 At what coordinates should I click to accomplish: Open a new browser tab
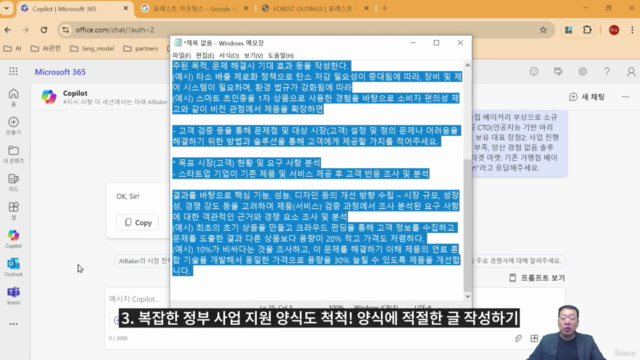(384, 8)
